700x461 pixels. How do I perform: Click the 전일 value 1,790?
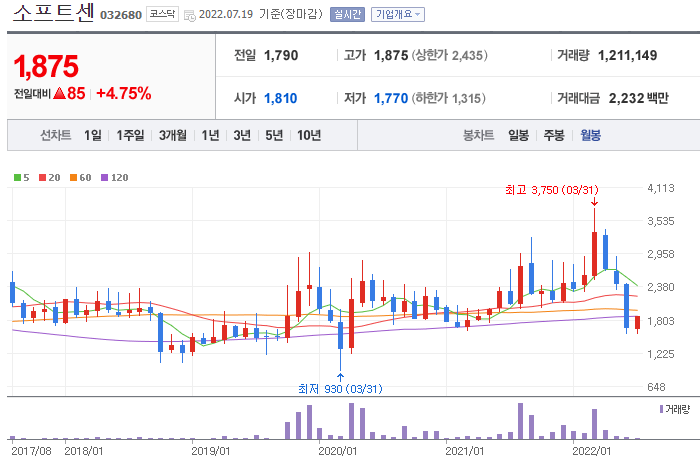click(x=281, y=55)
